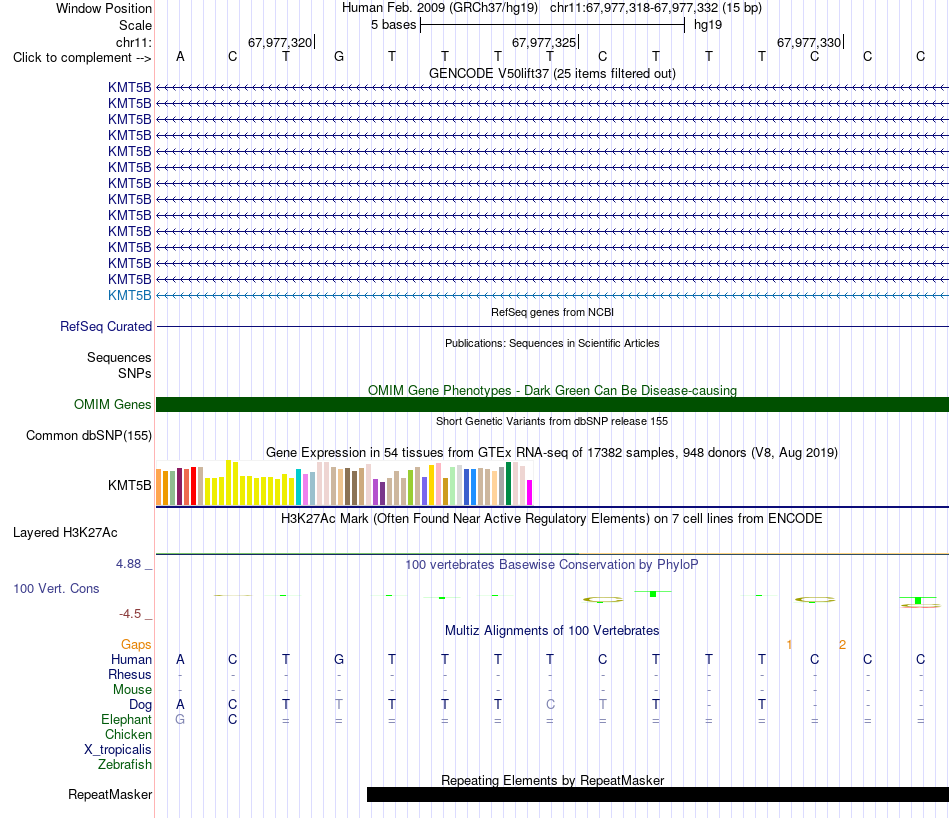The height and width of the screenshot is (818, 950).
Task: Click the Dog alignment row label
Action: [140, 705]
